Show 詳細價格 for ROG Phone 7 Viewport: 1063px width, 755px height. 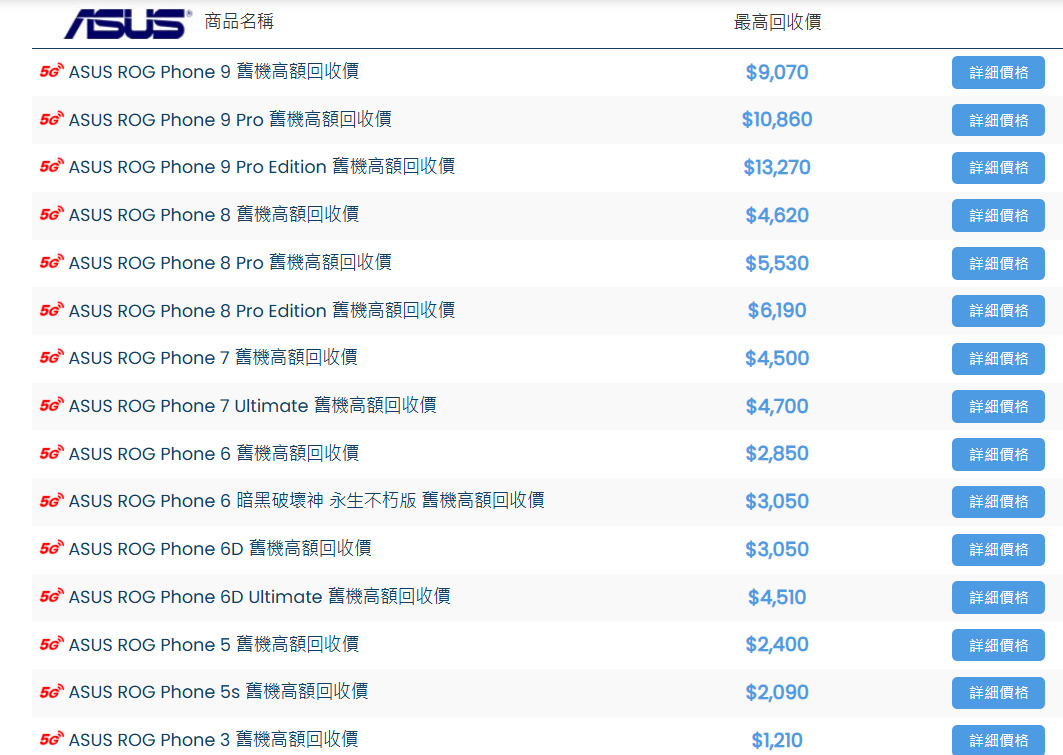pyautogui.click(x=998, y=358)
